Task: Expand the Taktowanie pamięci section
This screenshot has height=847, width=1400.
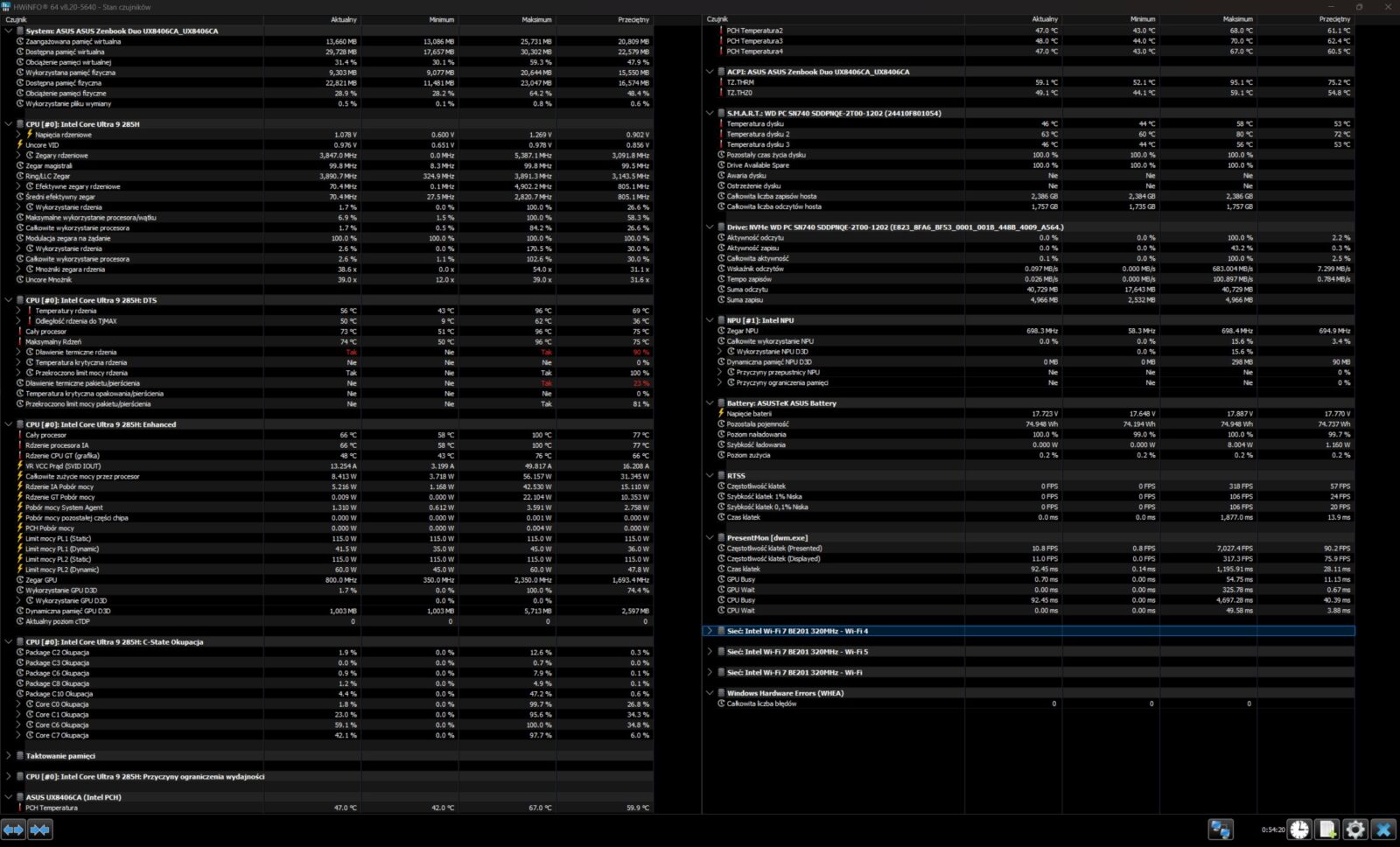Action: tap(9, 756)
